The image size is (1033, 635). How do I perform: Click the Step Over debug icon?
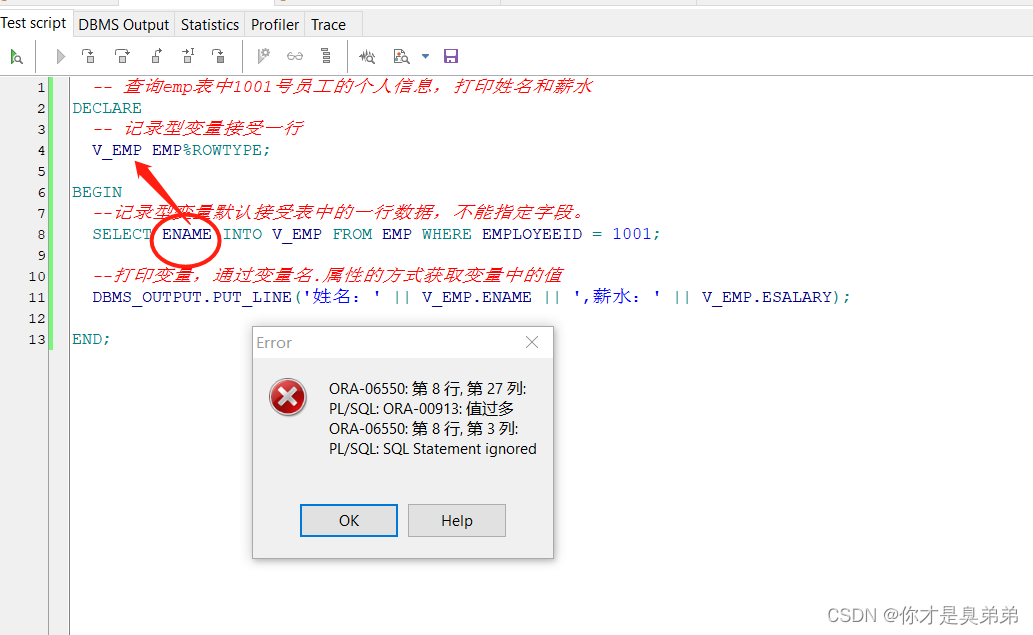click(x=122, y=57)
